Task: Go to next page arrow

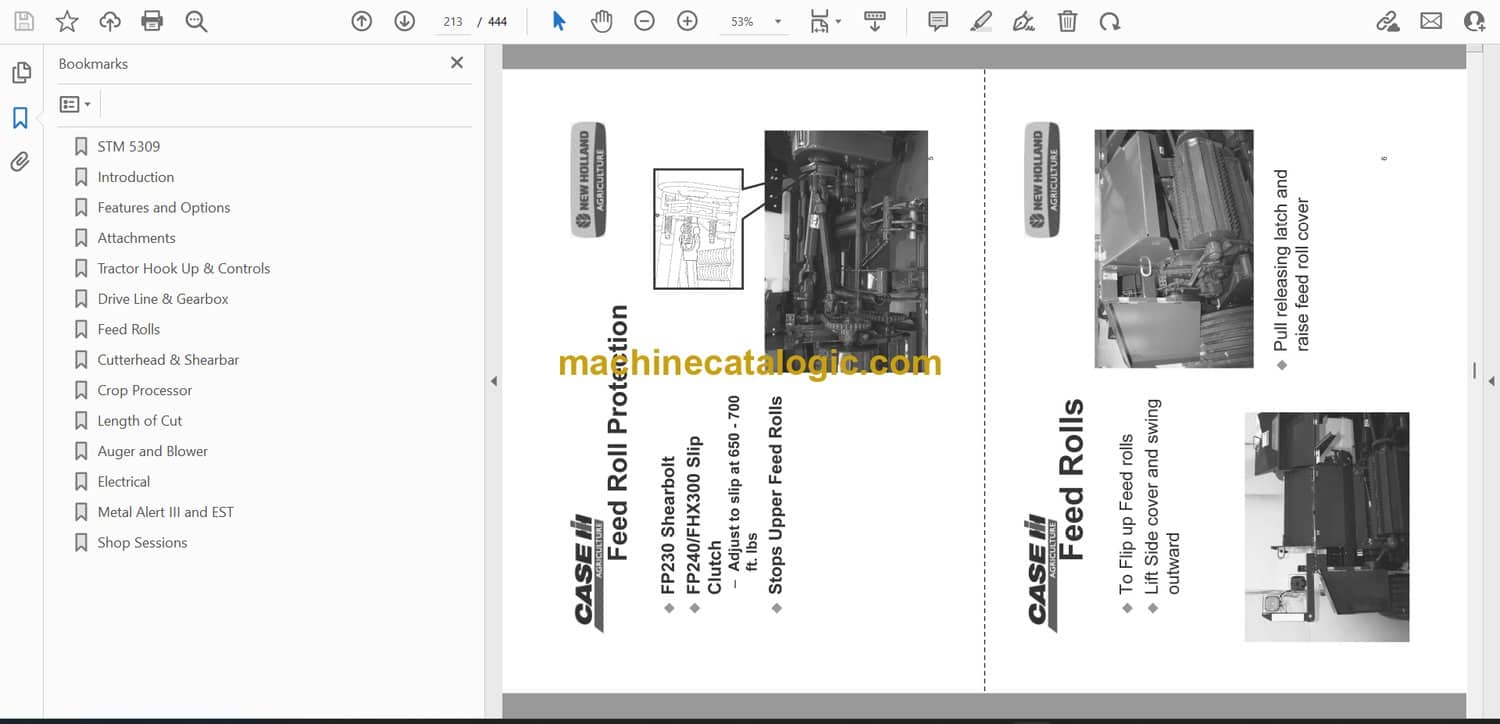Action: coord(404,21)
